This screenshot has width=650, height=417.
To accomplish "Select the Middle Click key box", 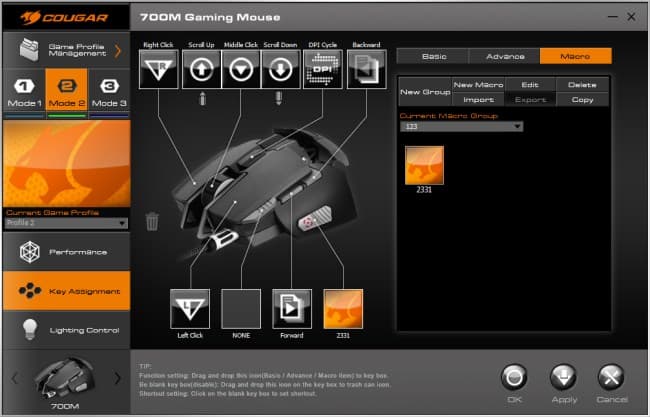I will point(241,69).
